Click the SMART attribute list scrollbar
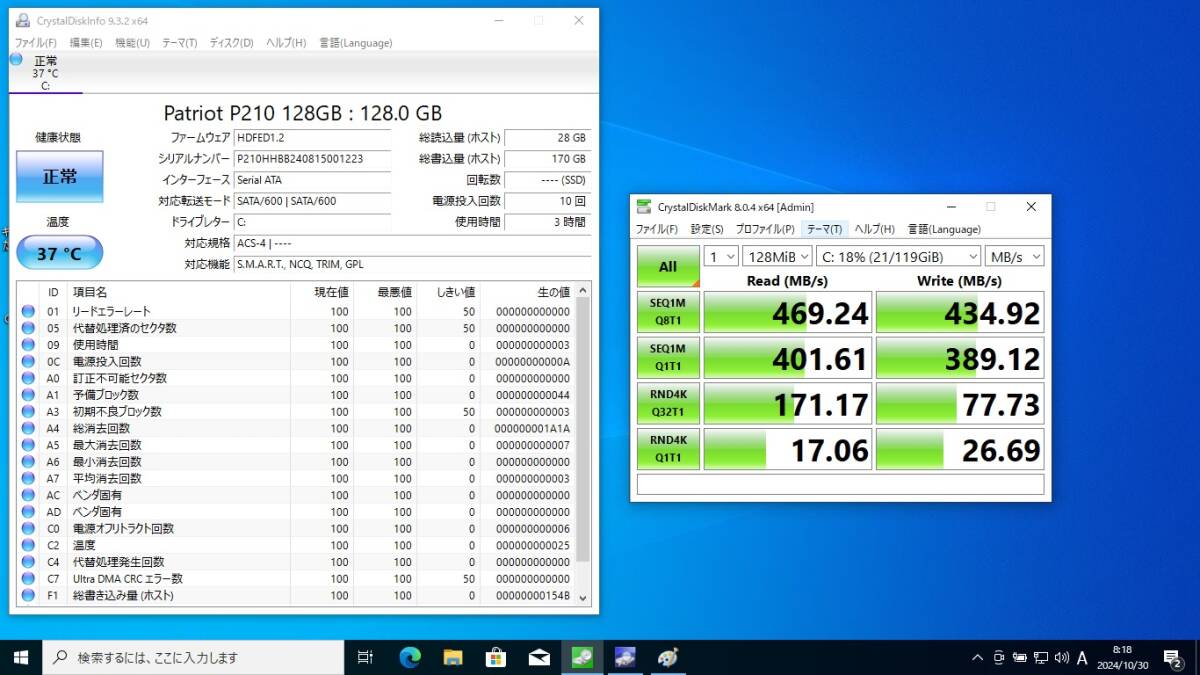The width and height of the screenshot is (1200, 675). click(x=583, y=443)
